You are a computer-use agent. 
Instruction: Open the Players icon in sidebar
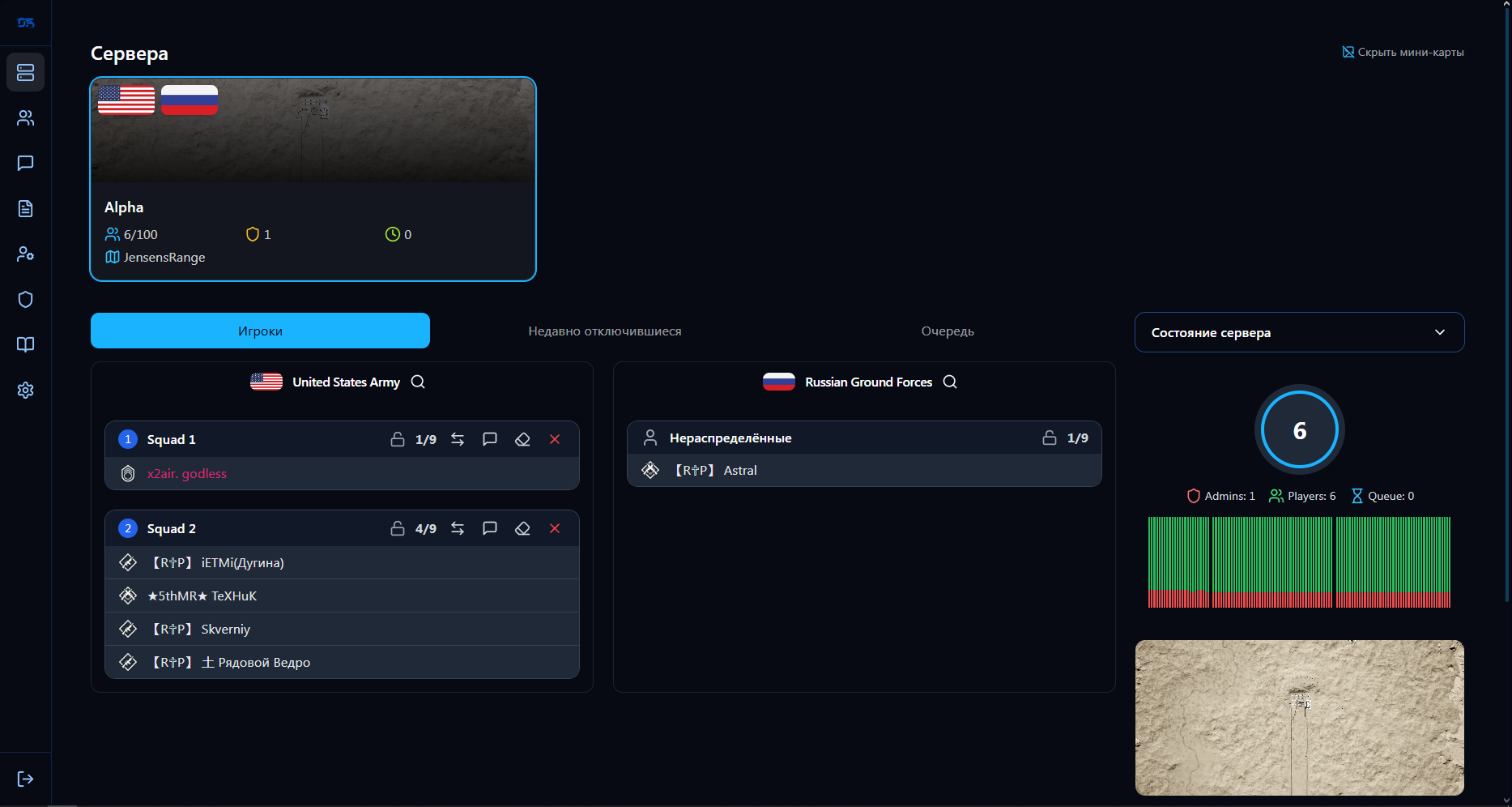25,117
